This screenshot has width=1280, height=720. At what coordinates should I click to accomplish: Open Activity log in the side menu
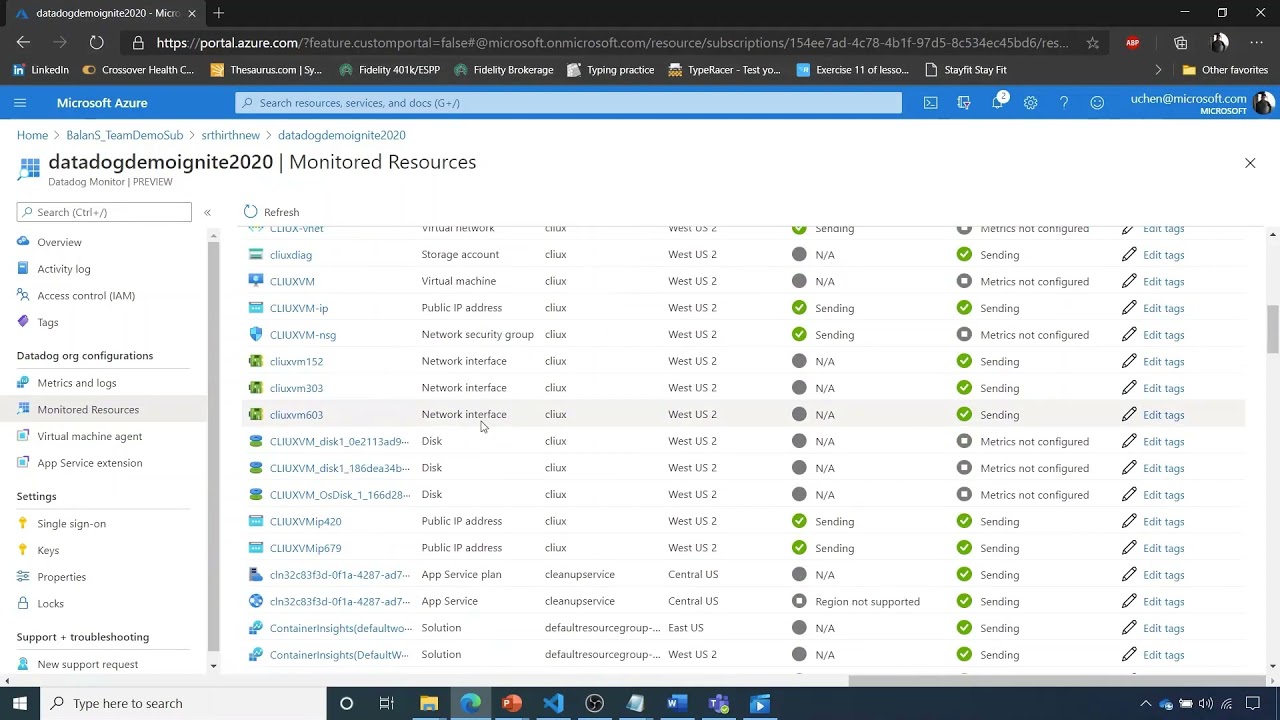point(64,269)
